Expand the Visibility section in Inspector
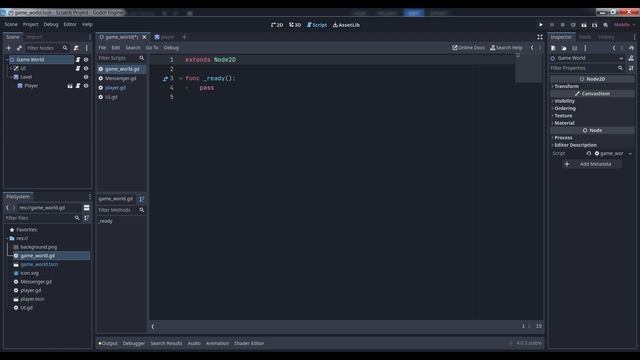The width and height of the screenshot is (640, 360). 564,101
